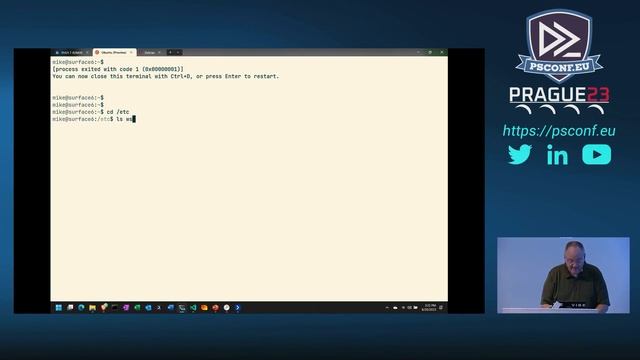Viewport: 640px width, 360px height.
Task: Click the 'press Enter to restart' message line
Action: [166, 76]
